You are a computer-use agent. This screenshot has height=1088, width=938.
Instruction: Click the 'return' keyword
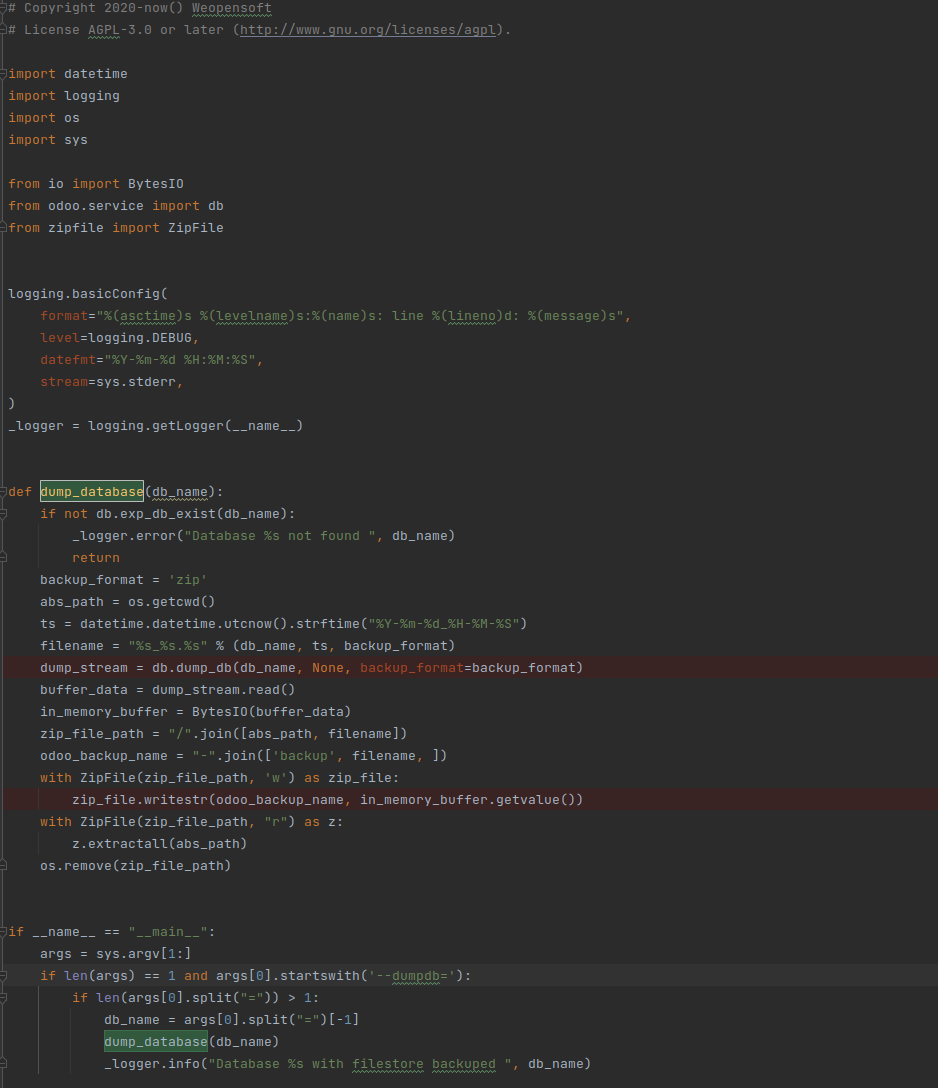tap(96, 558)
